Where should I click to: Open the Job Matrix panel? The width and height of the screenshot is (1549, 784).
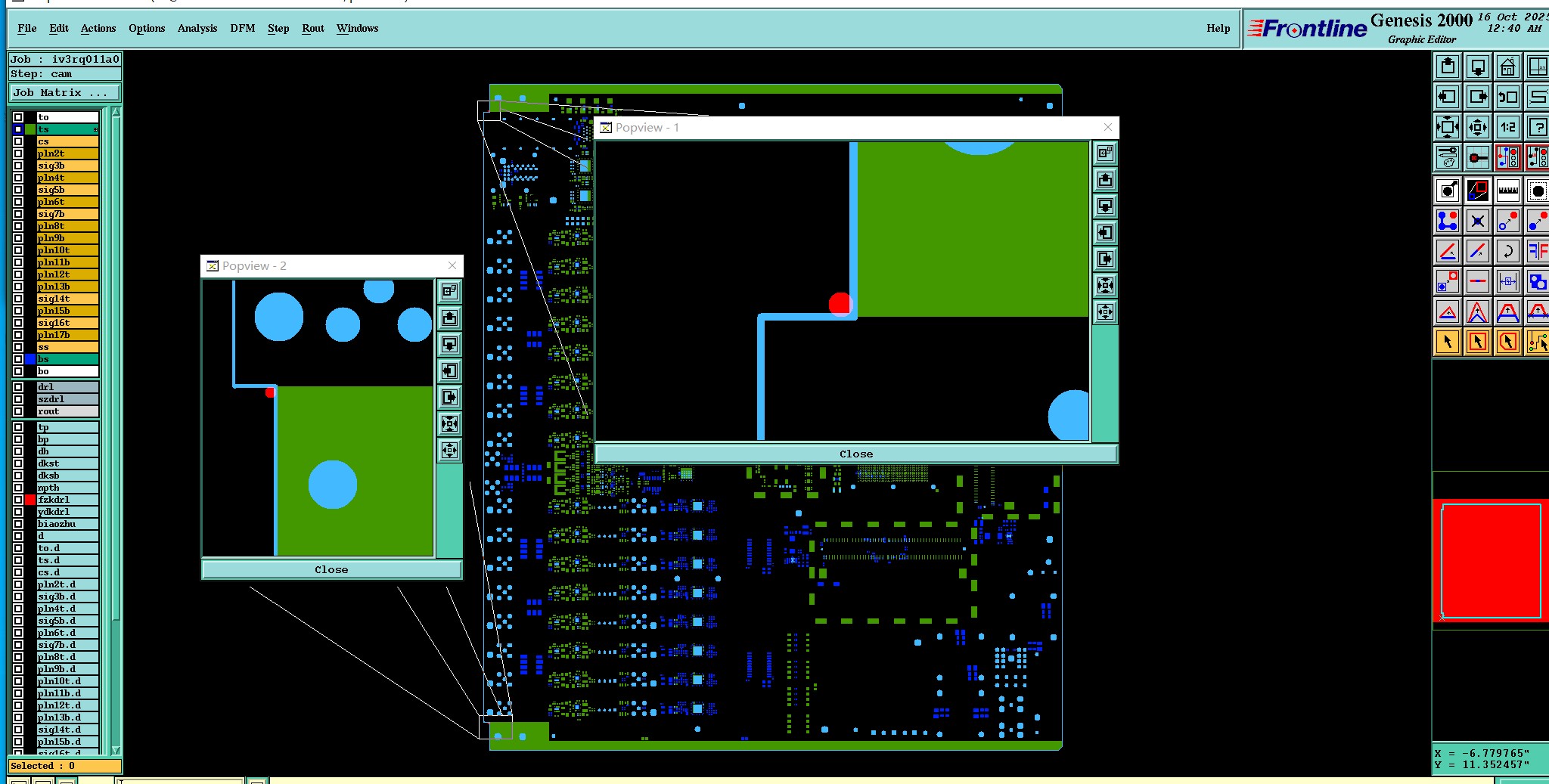click(64, 92)
